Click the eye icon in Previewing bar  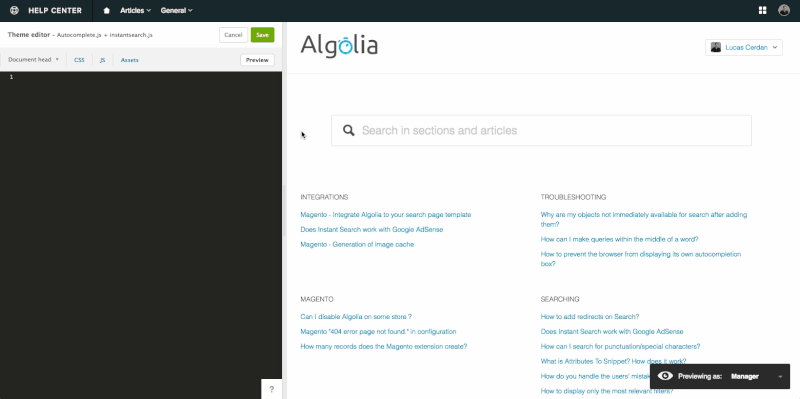665,376
